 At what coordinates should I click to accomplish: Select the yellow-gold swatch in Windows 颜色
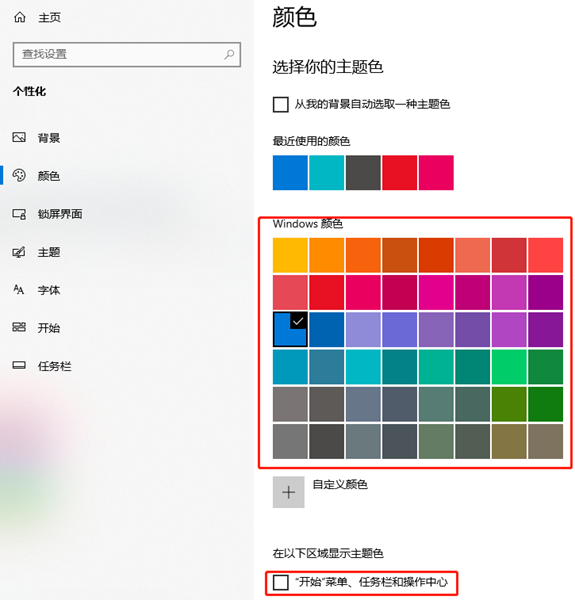[290, 255]
